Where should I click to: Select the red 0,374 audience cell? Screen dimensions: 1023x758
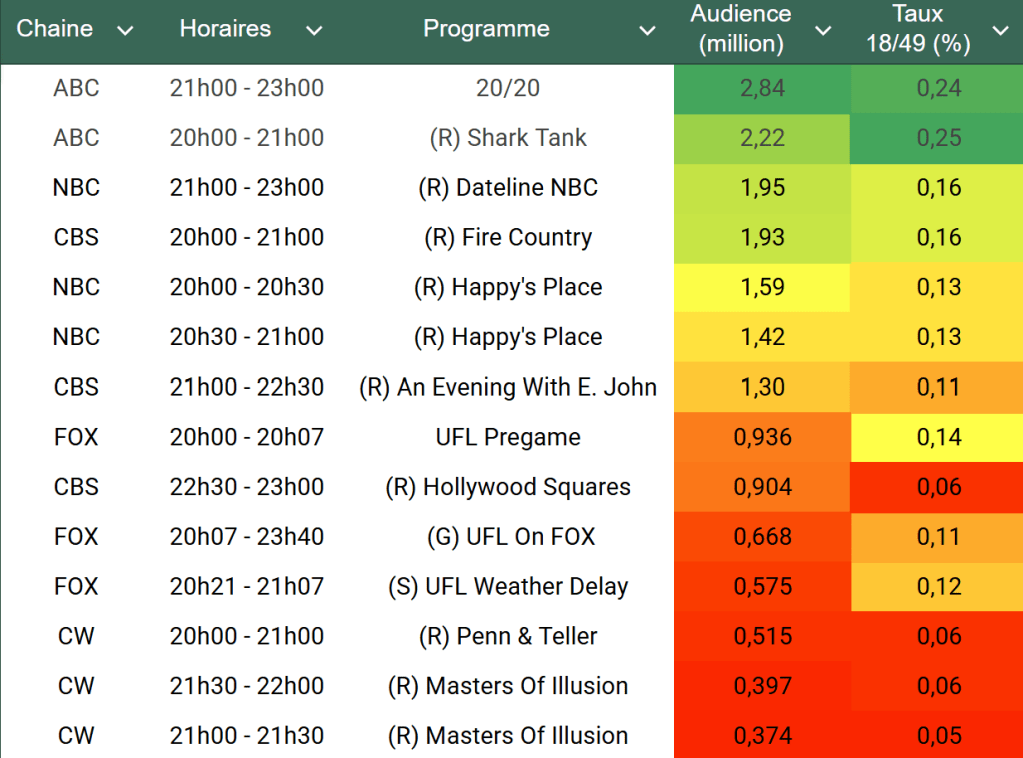pos(762,736)
